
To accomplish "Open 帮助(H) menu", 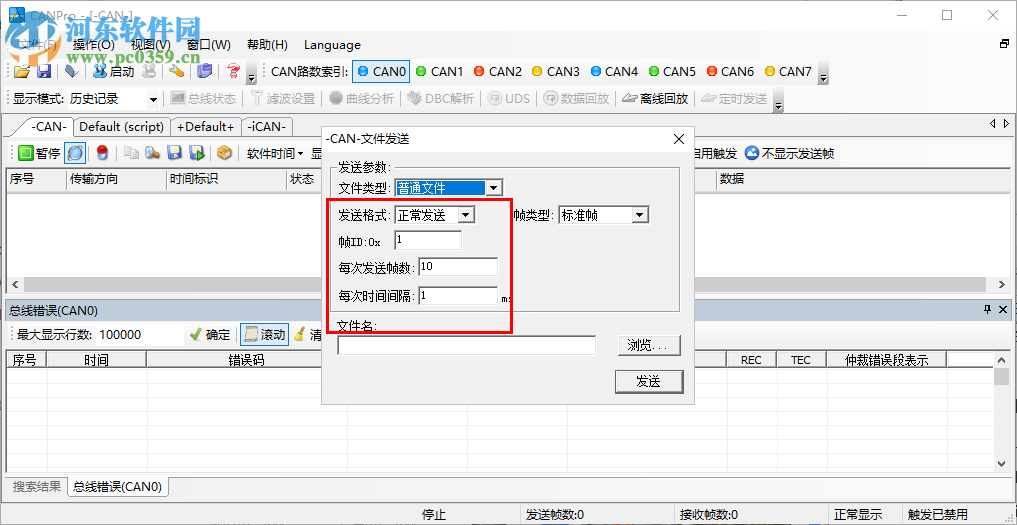I will pyautogui.click(x=267, y=45).
